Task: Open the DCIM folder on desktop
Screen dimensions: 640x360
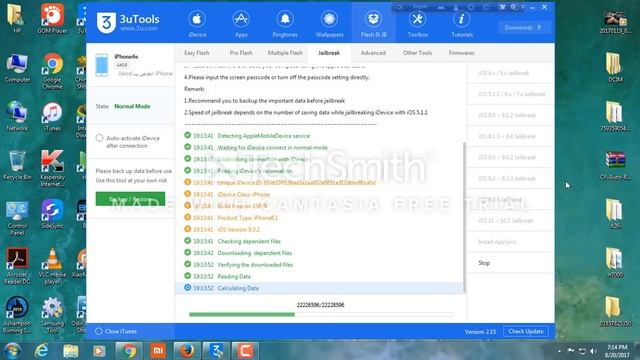Action: pyautogui.click(x=615, y=67)
